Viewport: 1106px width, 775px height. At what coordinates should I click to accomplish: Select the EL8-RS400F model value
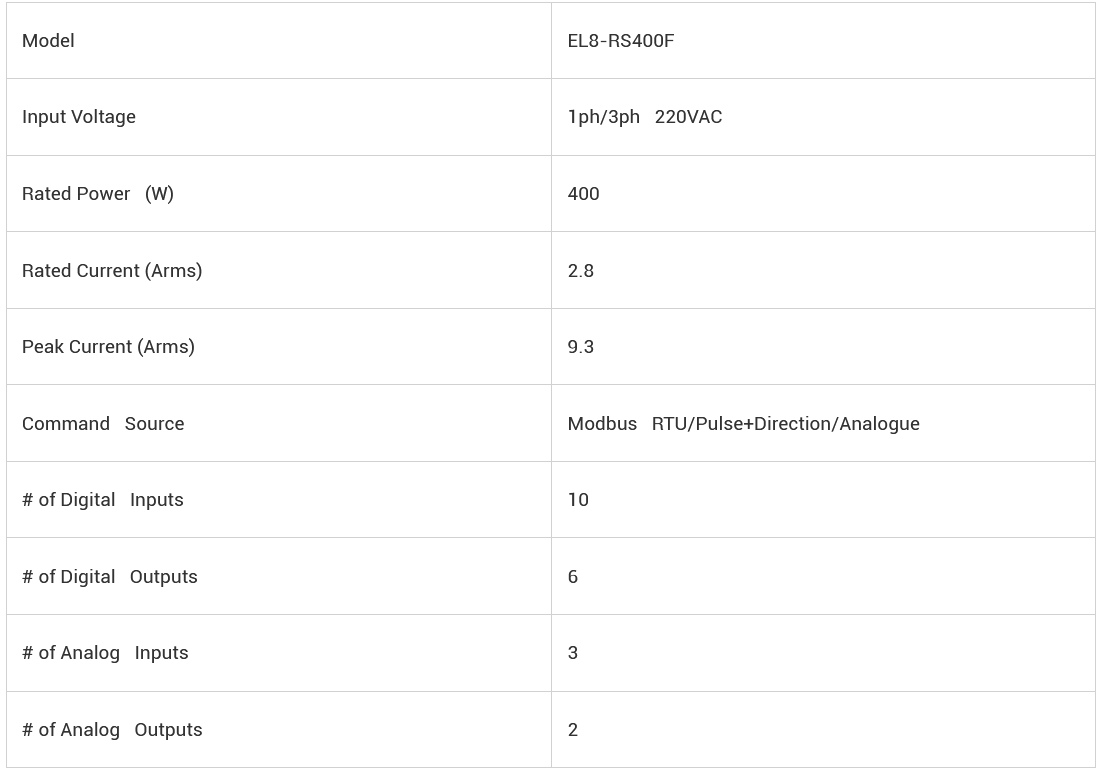[620, 41]
